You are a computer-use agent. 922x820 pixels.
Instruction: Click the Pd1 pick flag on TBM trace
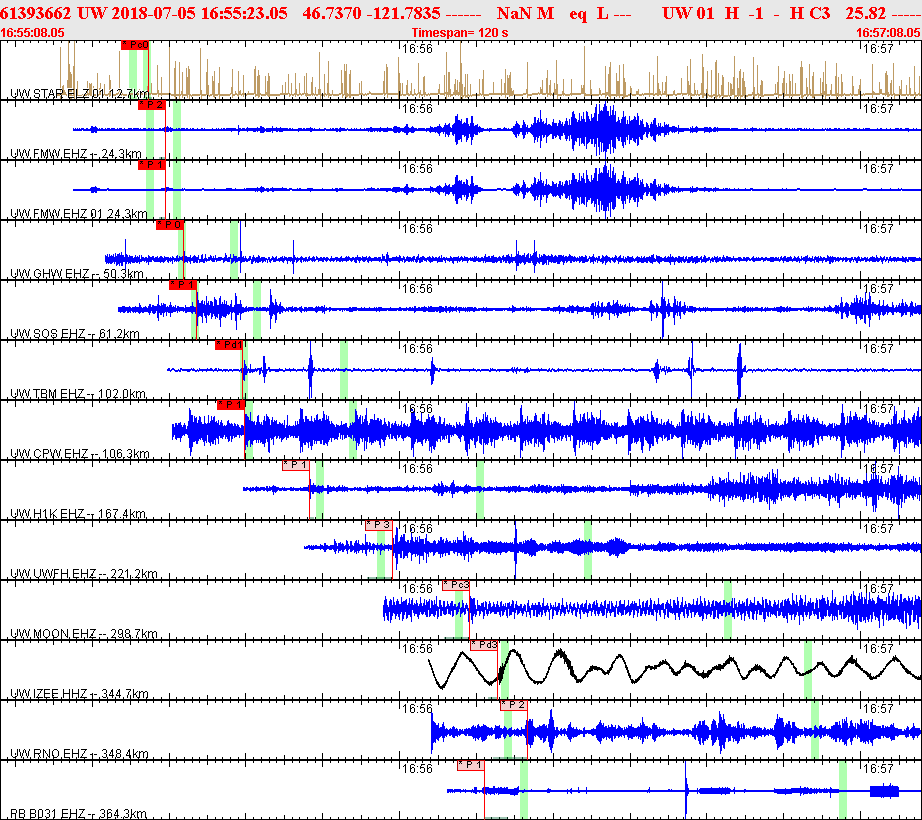point(229,345)
